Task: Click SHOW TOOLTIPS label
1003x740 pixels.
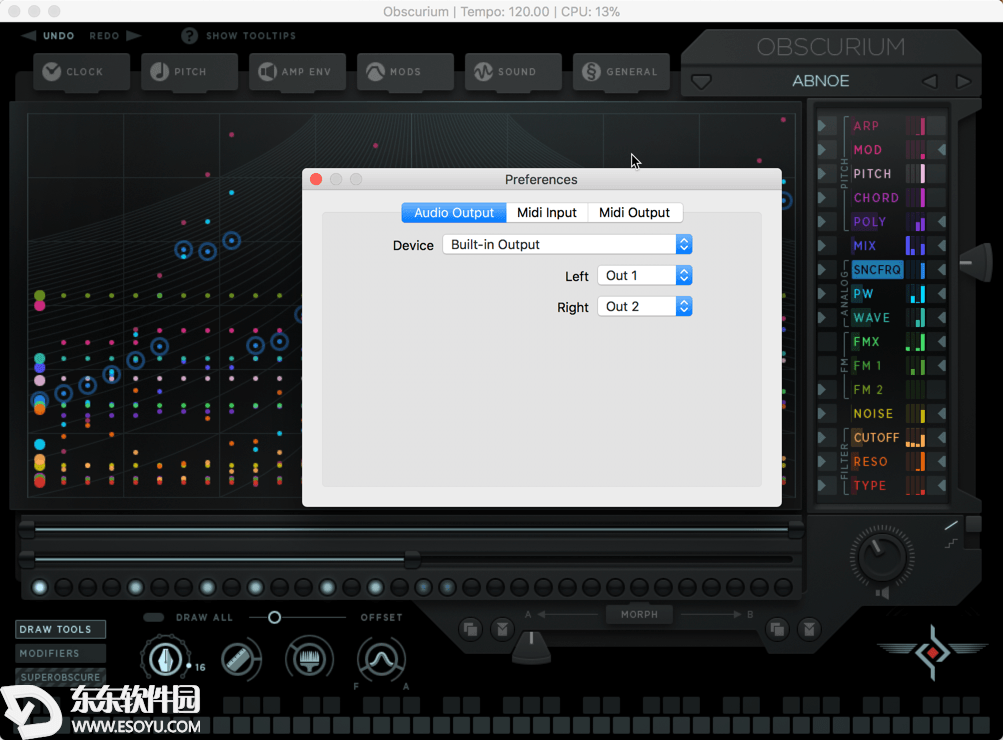Action: 251,36
